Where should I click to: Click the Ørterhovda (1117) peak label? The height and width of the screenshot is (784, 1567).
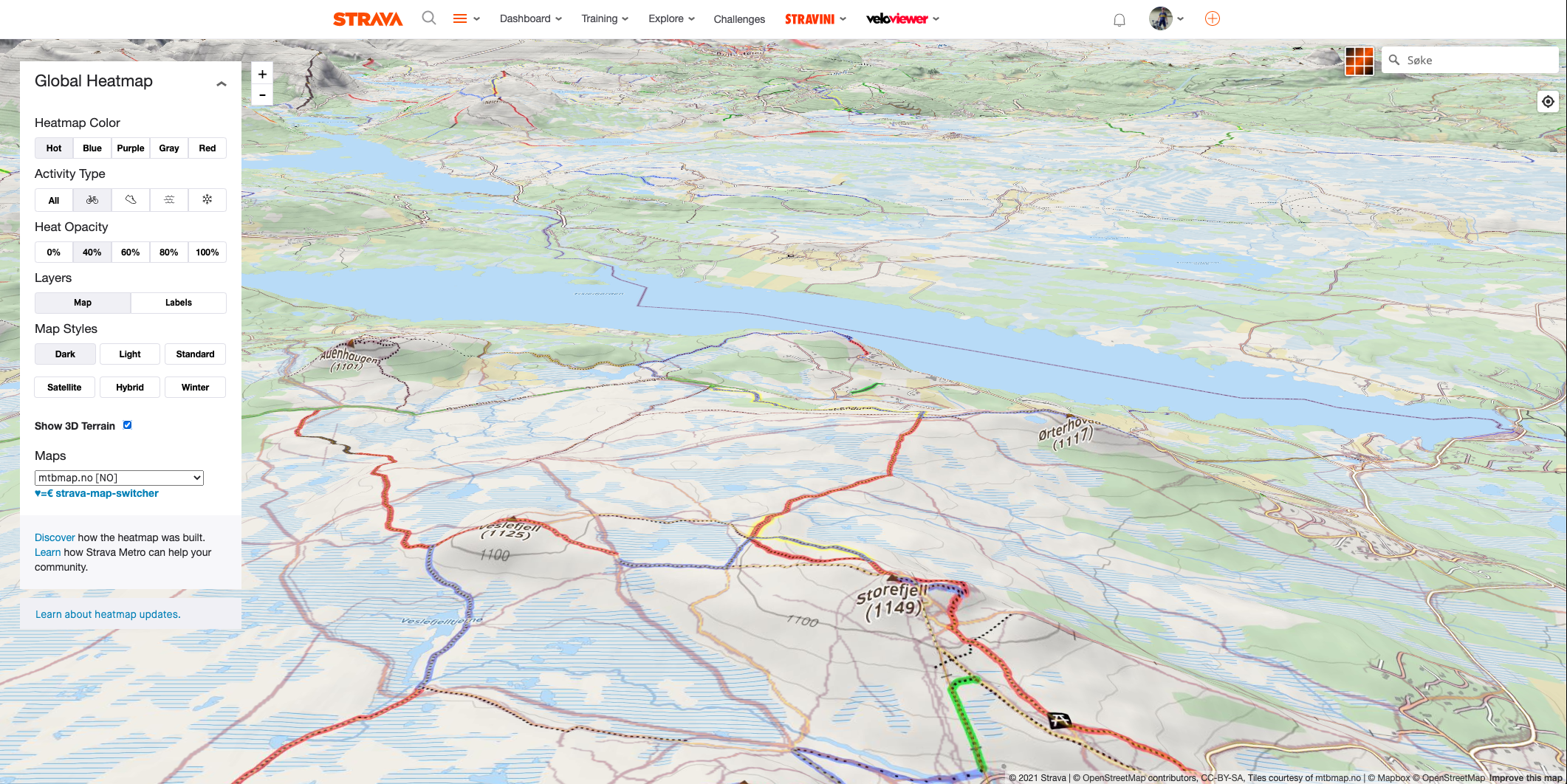(1069, 433)
